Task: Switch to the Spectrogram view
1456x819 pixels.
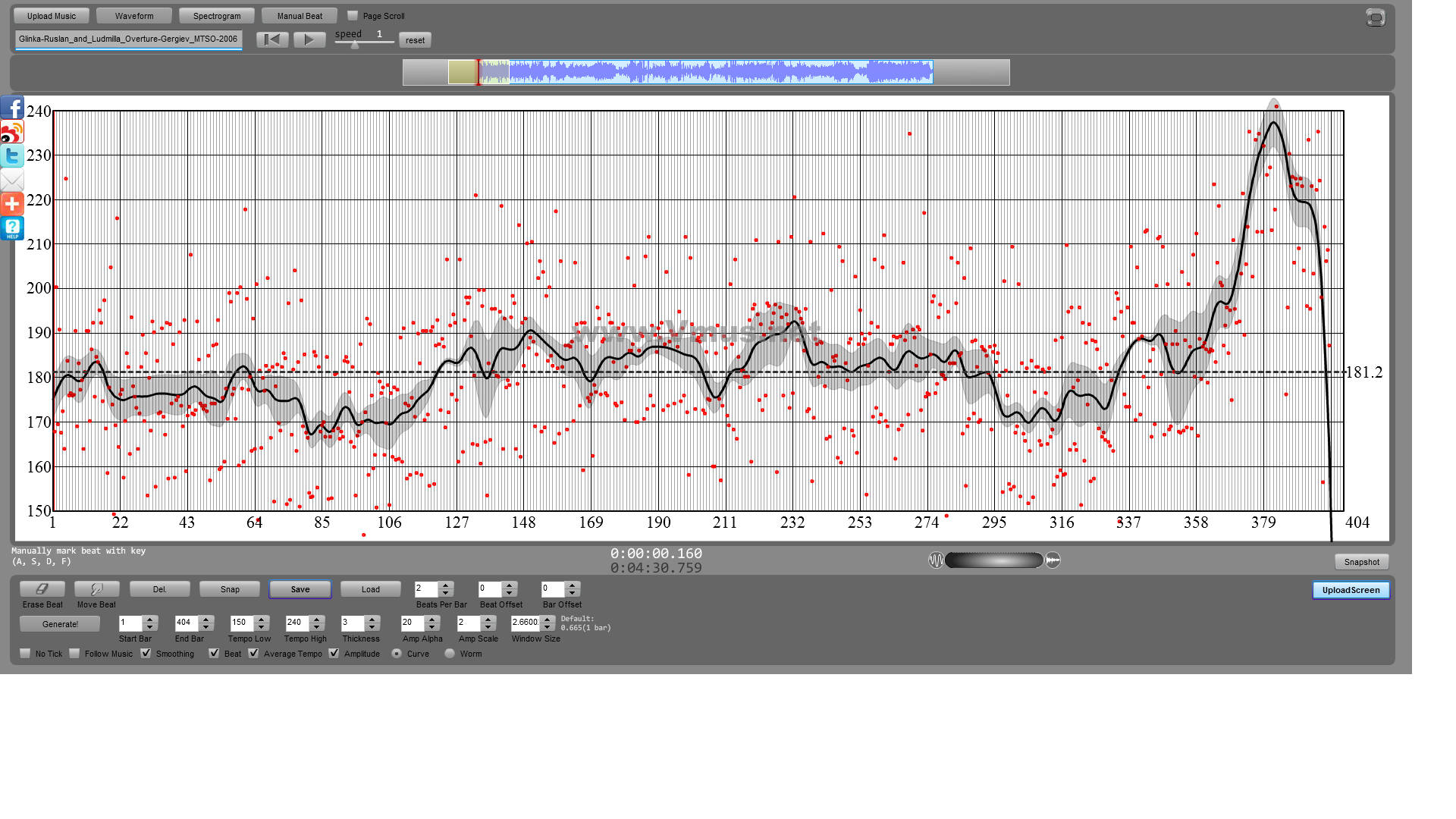Action: click(x=217, y=16)
